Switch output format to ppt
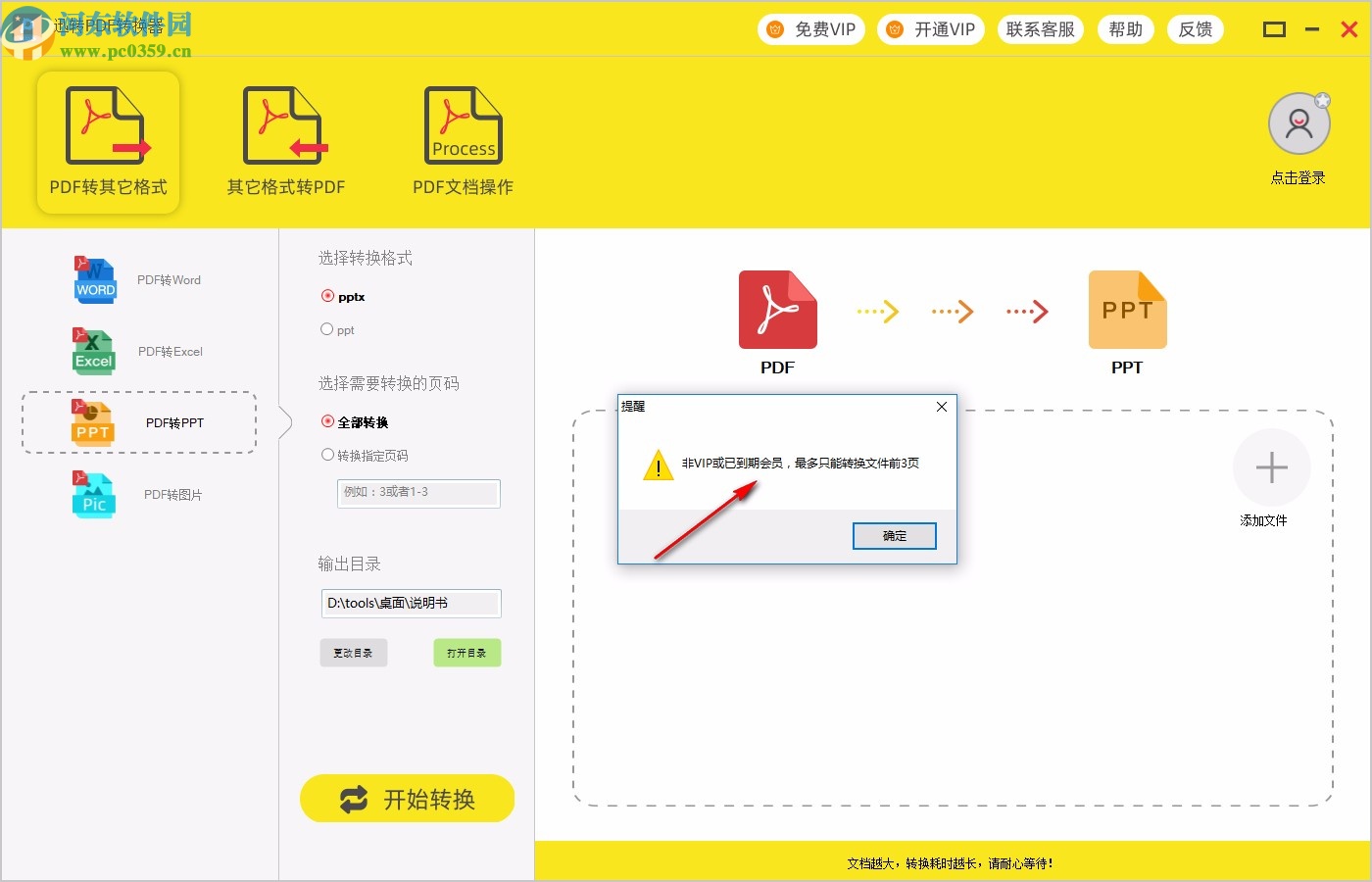The image size is (1372, 882). 328,330
